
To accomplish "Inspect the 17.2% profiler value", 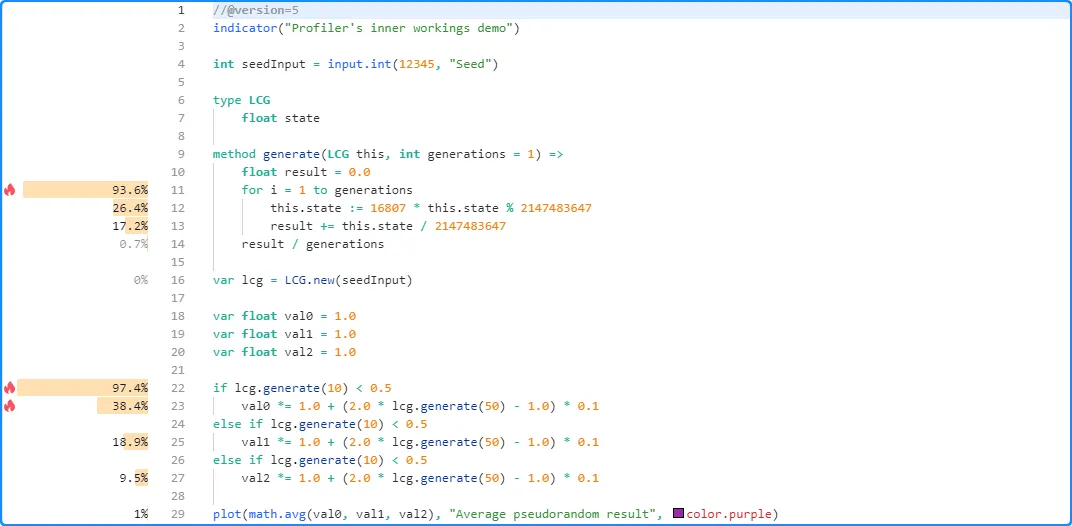I will tap(133, 226).
